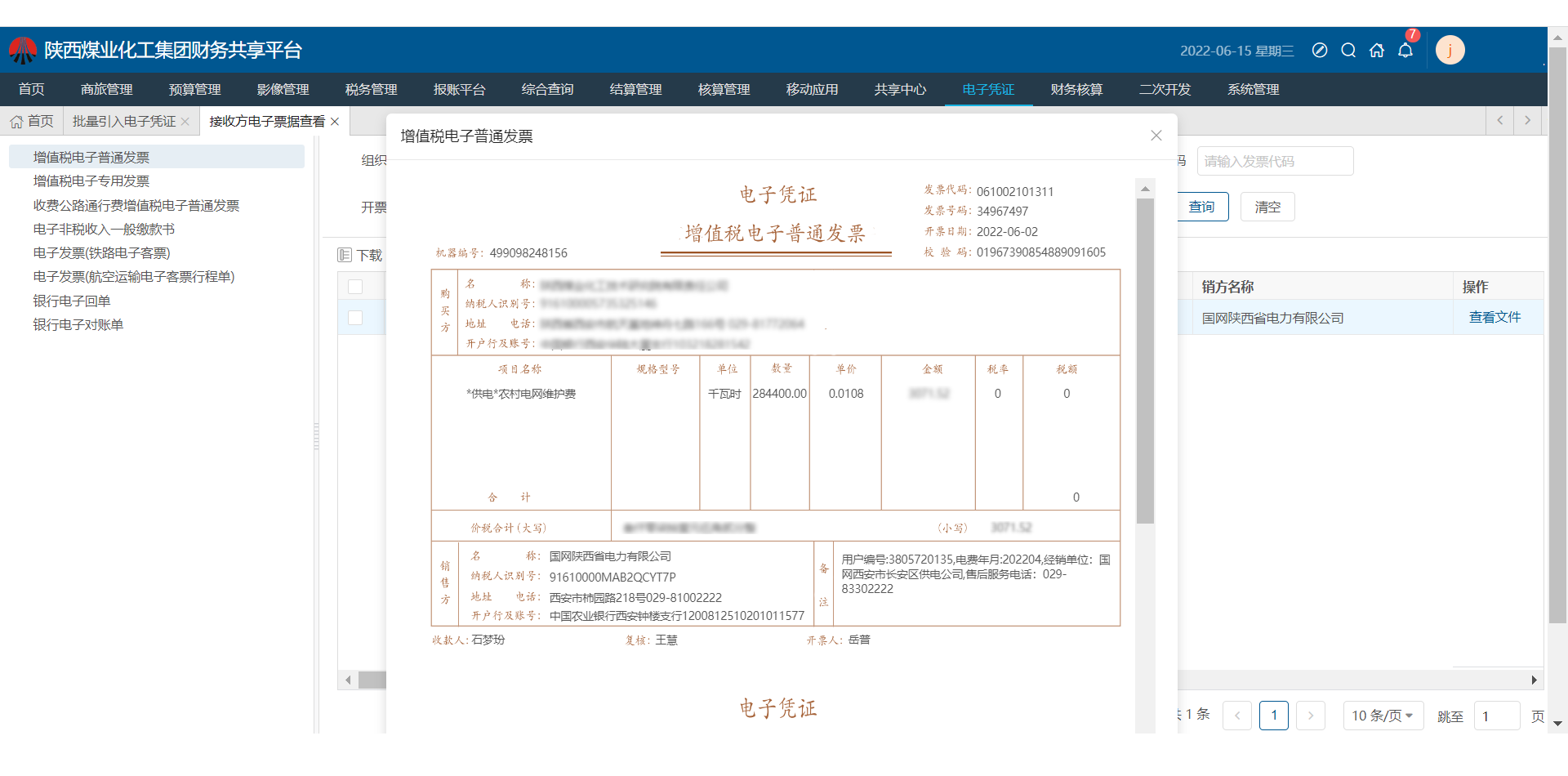Click the compass icon in header
This screenshot has height=776, width=1568.
click(x=1319, y=51)
